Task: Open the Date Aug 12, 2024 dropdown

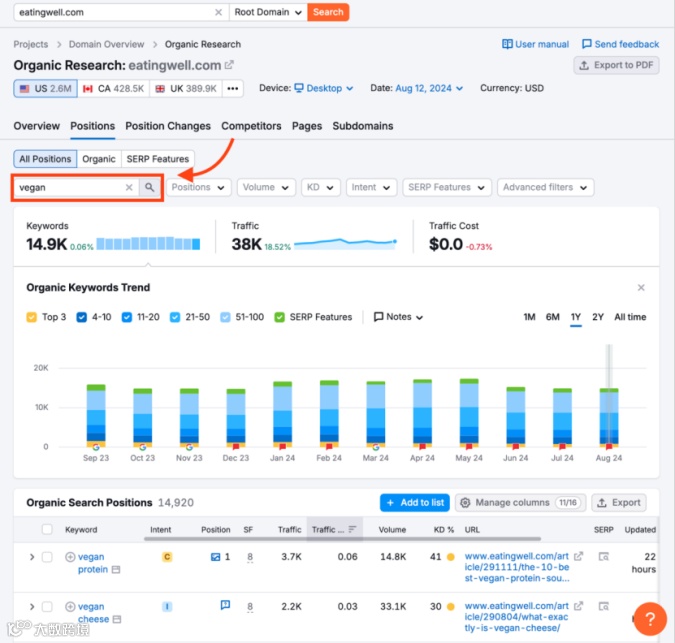Action: pyautogui.click(x=429, y=88)
